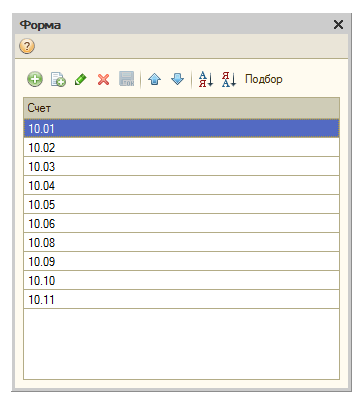Click the Подбор button

pyautogui.click(x=264, y=79)
